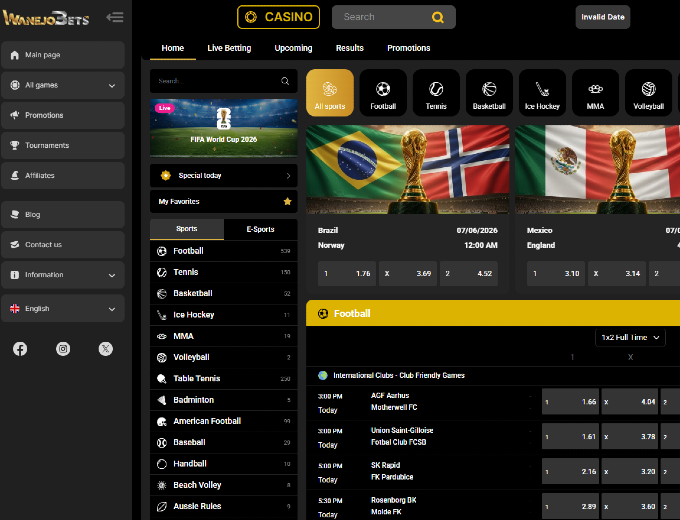Expand Tennis in the sports list
The height and width of the screenshot is (520, 680).
pos(223,272)
